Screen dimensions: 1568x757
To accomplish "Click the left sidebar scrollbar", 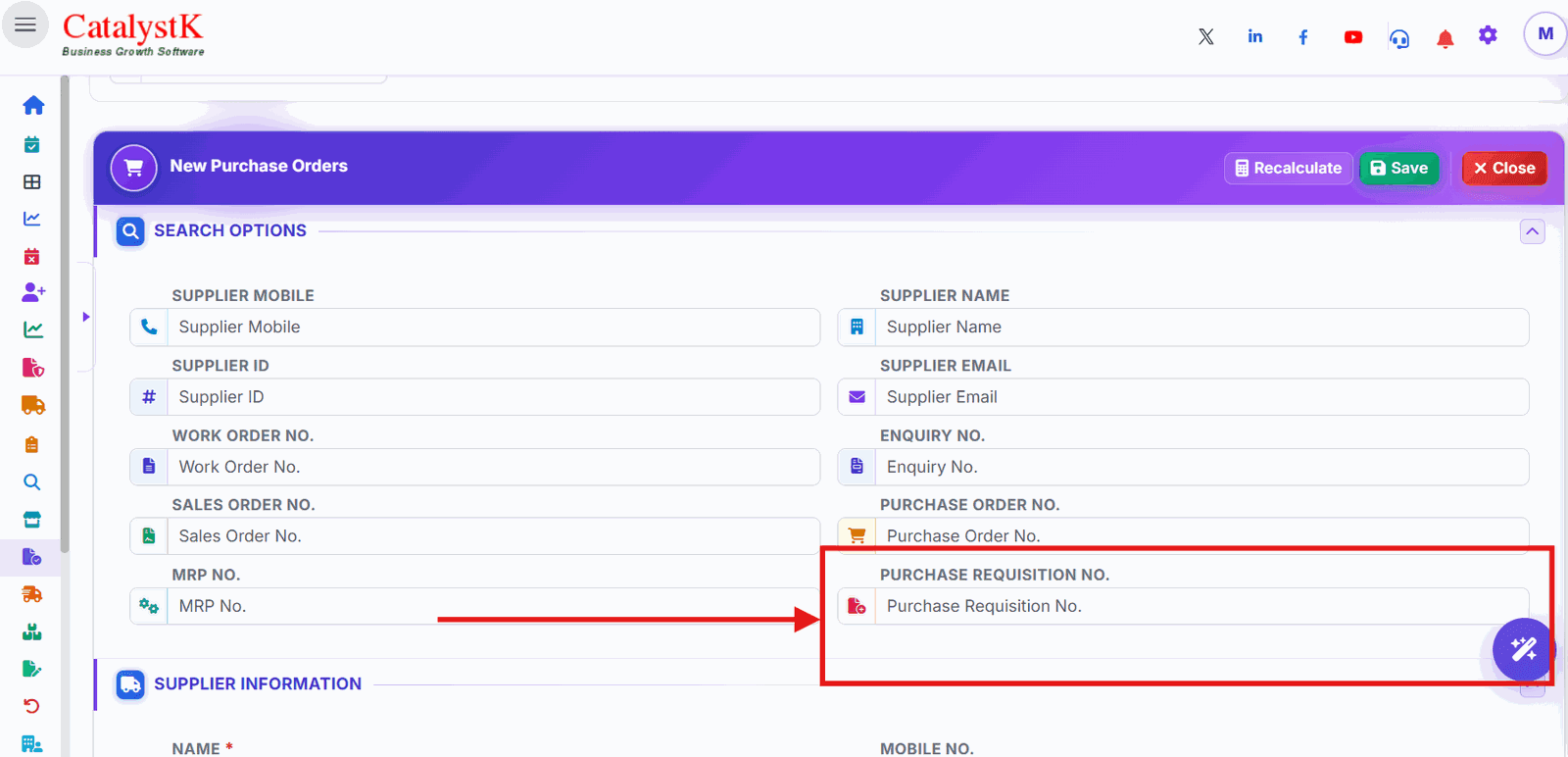I will tap(65, 314).
